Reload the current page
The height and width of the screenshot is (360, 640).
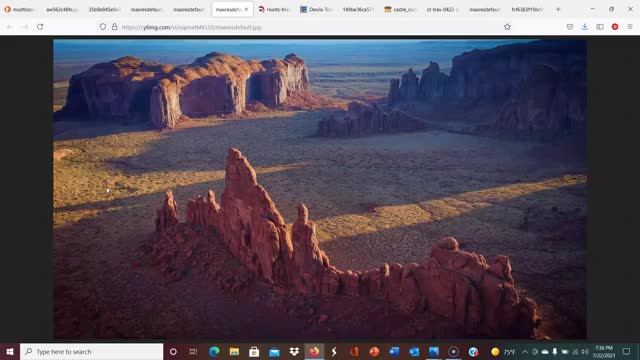[40, 27]
